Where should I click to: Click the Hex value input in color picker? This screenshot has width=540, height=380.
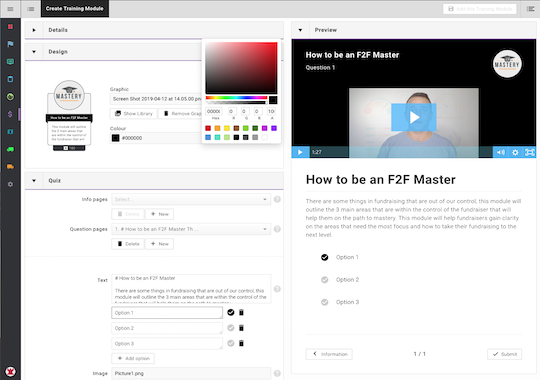214,111
